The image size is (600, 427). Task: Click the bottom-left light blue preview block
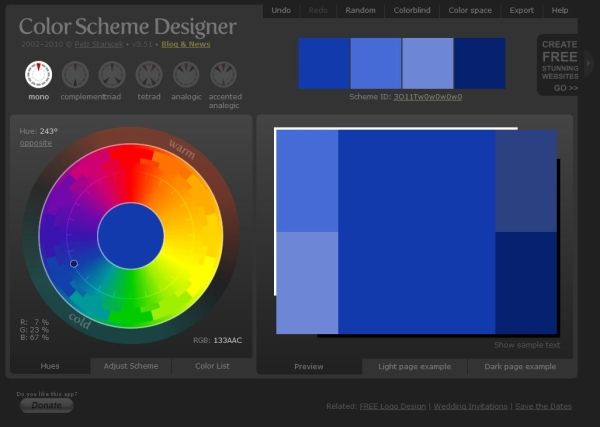307,283
